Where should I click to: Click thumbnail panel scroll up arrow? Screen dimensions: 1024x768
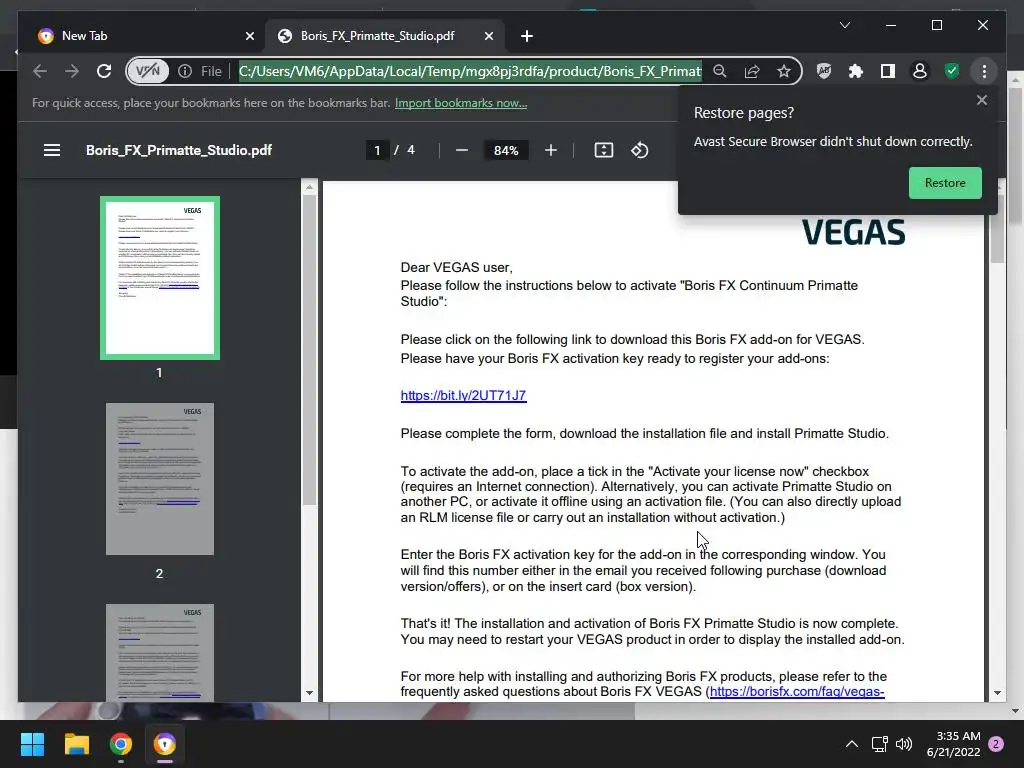(310, 187)
